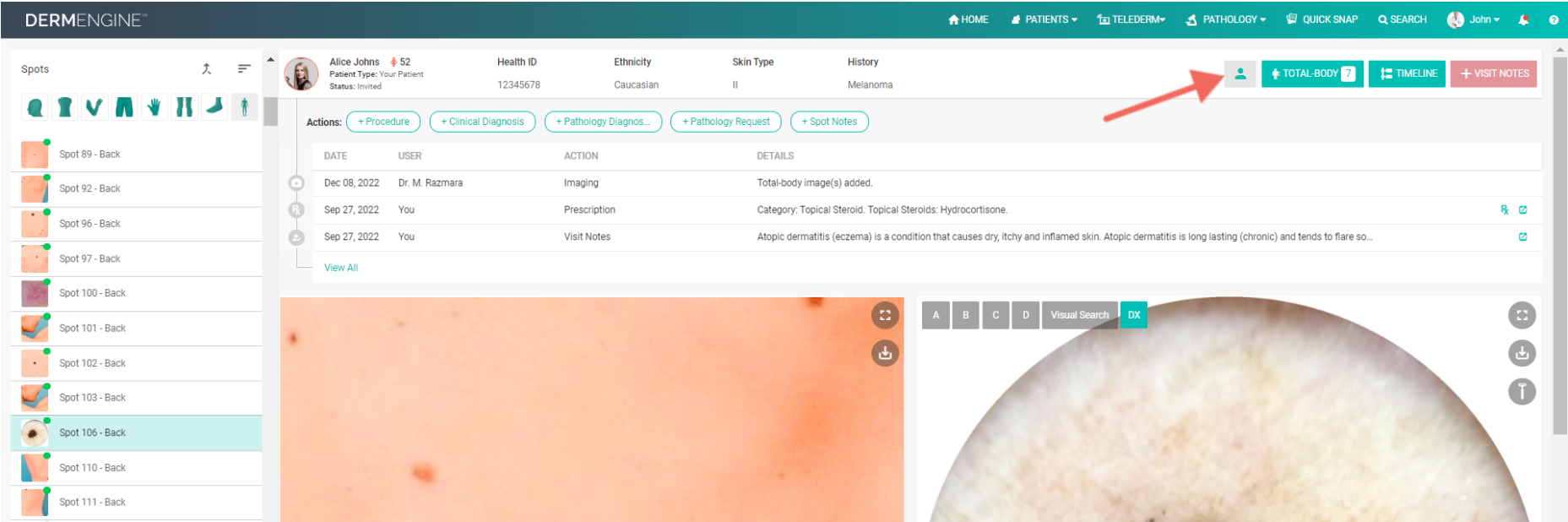The width and height of the screenshot is (1568, 522).
Task: Filter spots by pelvis region icon
Action: tap(125, 107)
